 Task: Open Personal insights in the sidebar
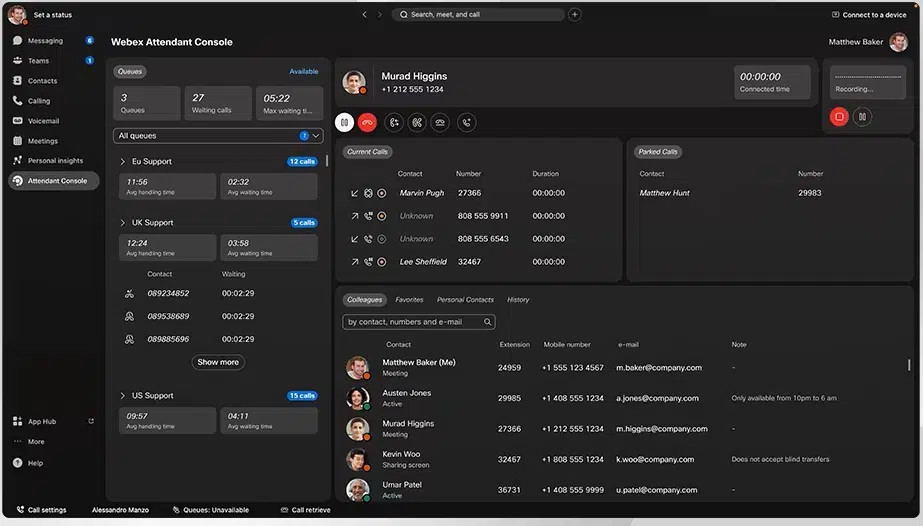point(55,161)
